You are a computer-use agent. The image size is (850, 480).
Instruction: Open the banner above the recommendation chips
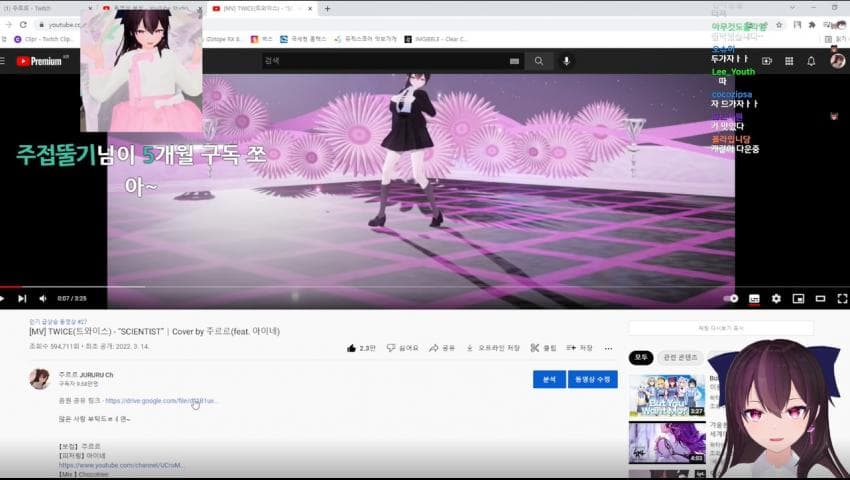point(721,328)
